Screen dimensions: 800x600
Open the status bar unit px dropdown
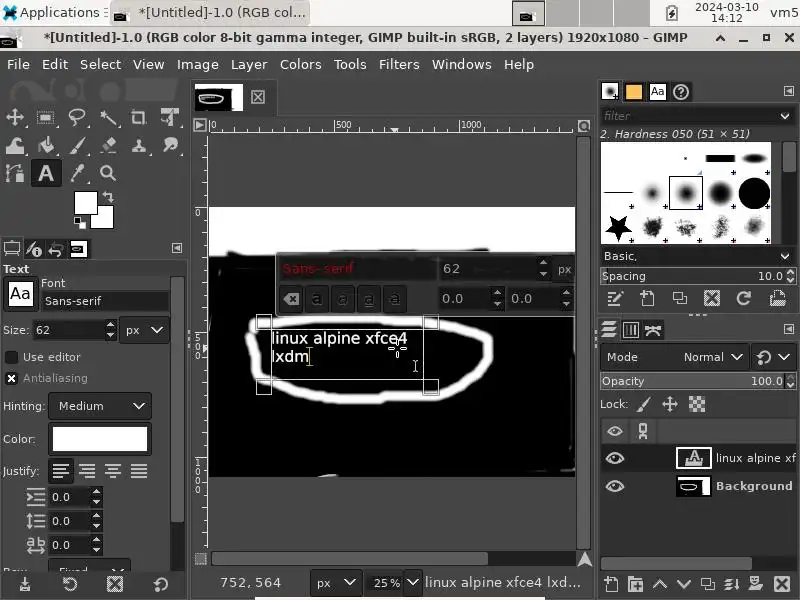point(335,583)
